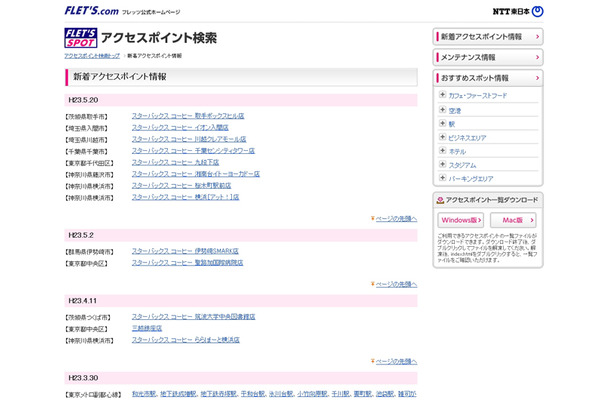This screenshot has height=400, width=610.
Task: Click the H23.5.20 date heading
Action: tap(83, 100)
